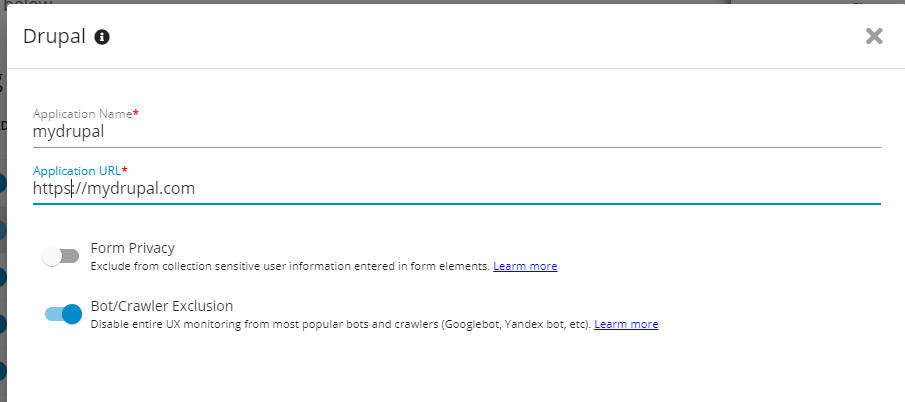Image resolution: width=905 pixels, height=402 pixels.
Task: Click the Application Name field label
Action: pos(82,114)
